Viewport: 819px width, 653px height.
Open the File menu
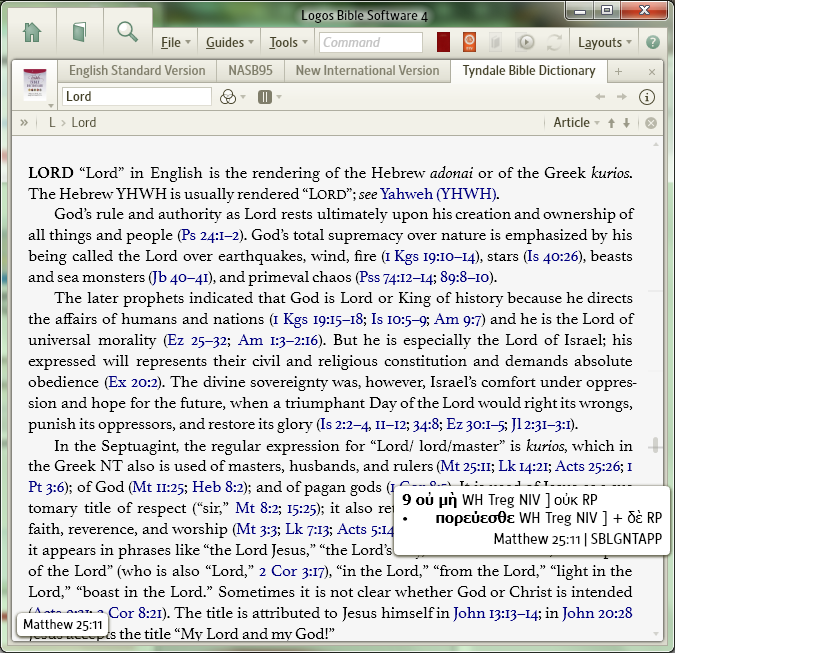pyautogui.click(x=176, y=42)
